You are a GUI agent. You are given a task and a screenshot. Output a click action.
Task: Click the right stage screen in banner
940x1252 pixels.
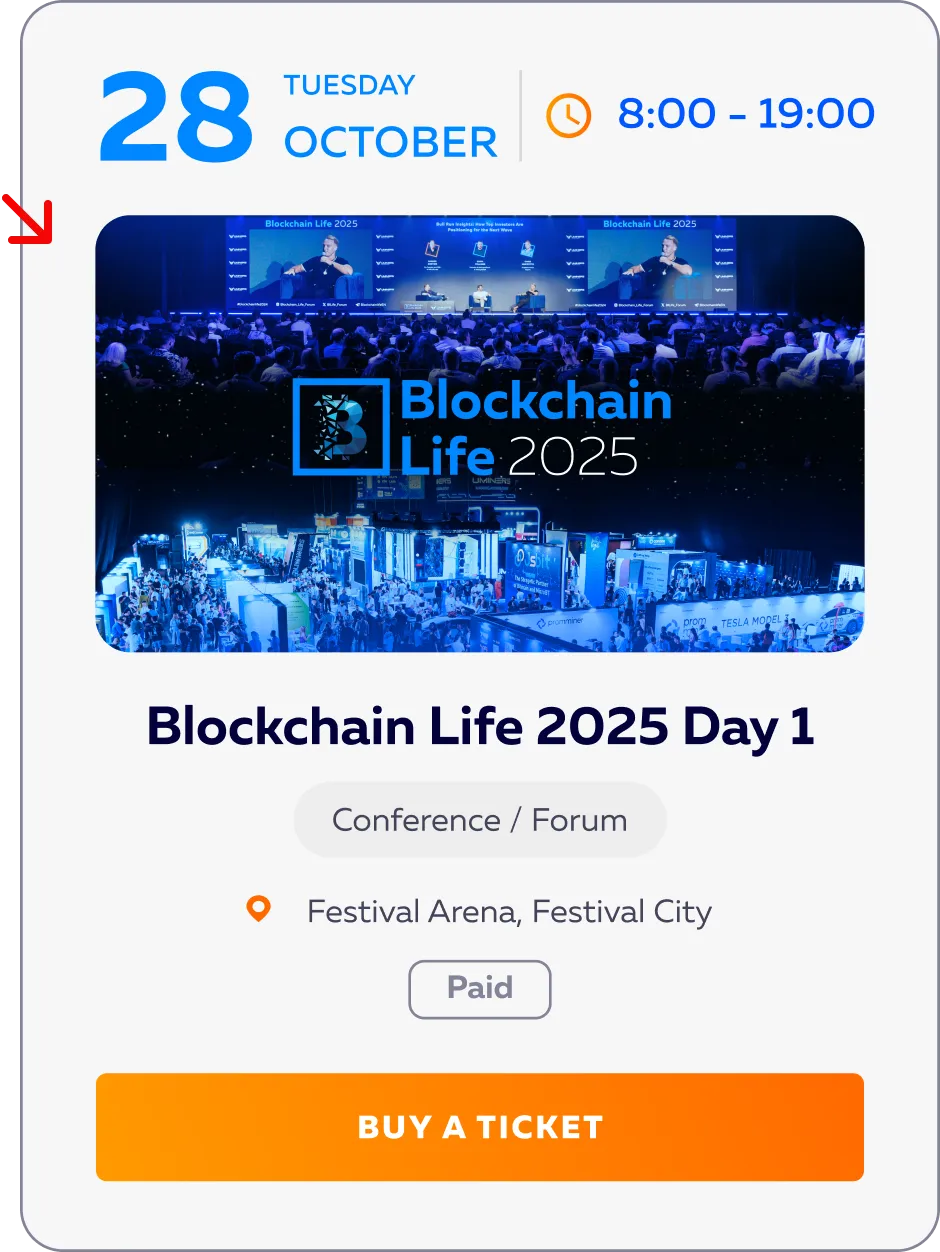click(650, 263)
